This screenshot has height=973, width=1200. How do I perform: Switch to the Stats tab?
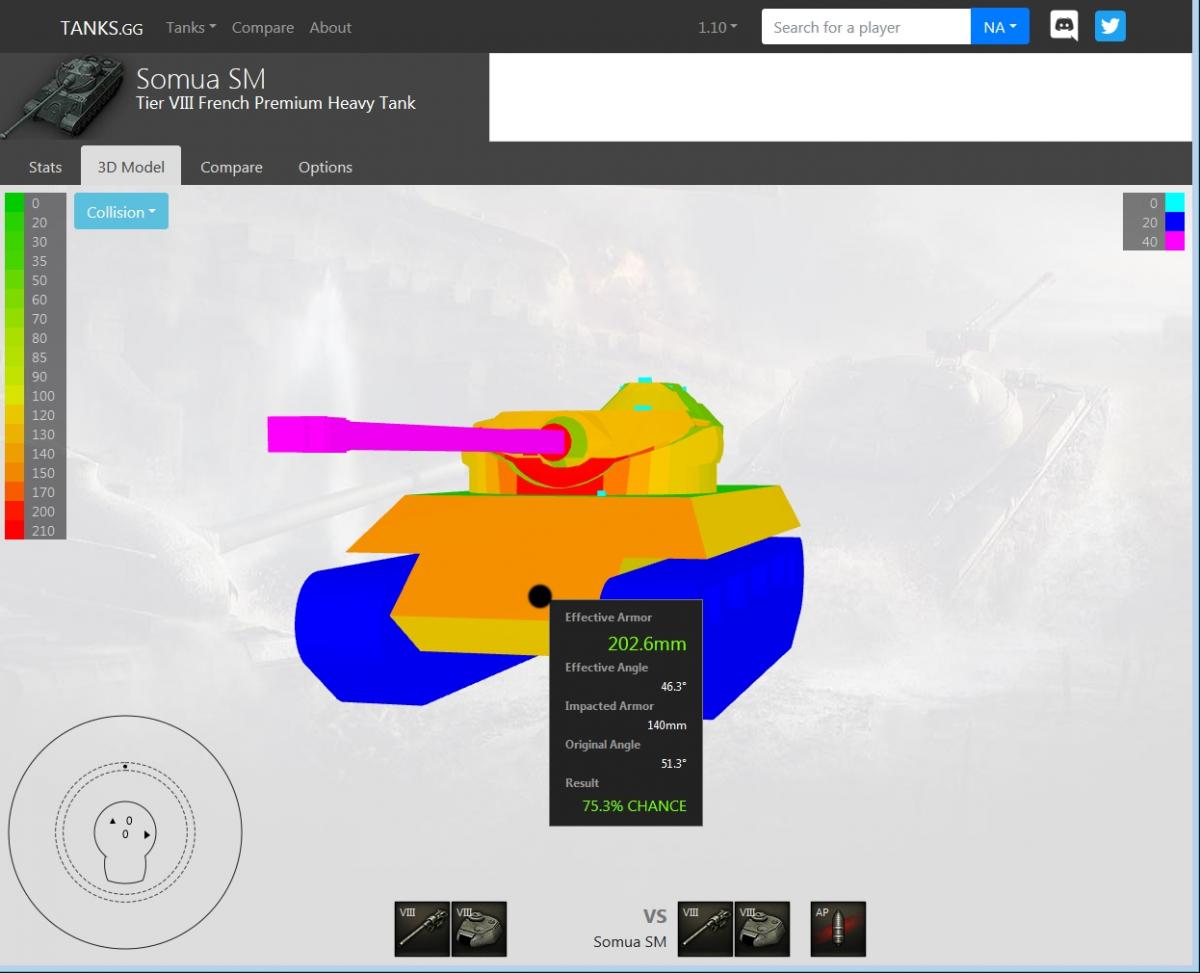click(x=45, y=167)
